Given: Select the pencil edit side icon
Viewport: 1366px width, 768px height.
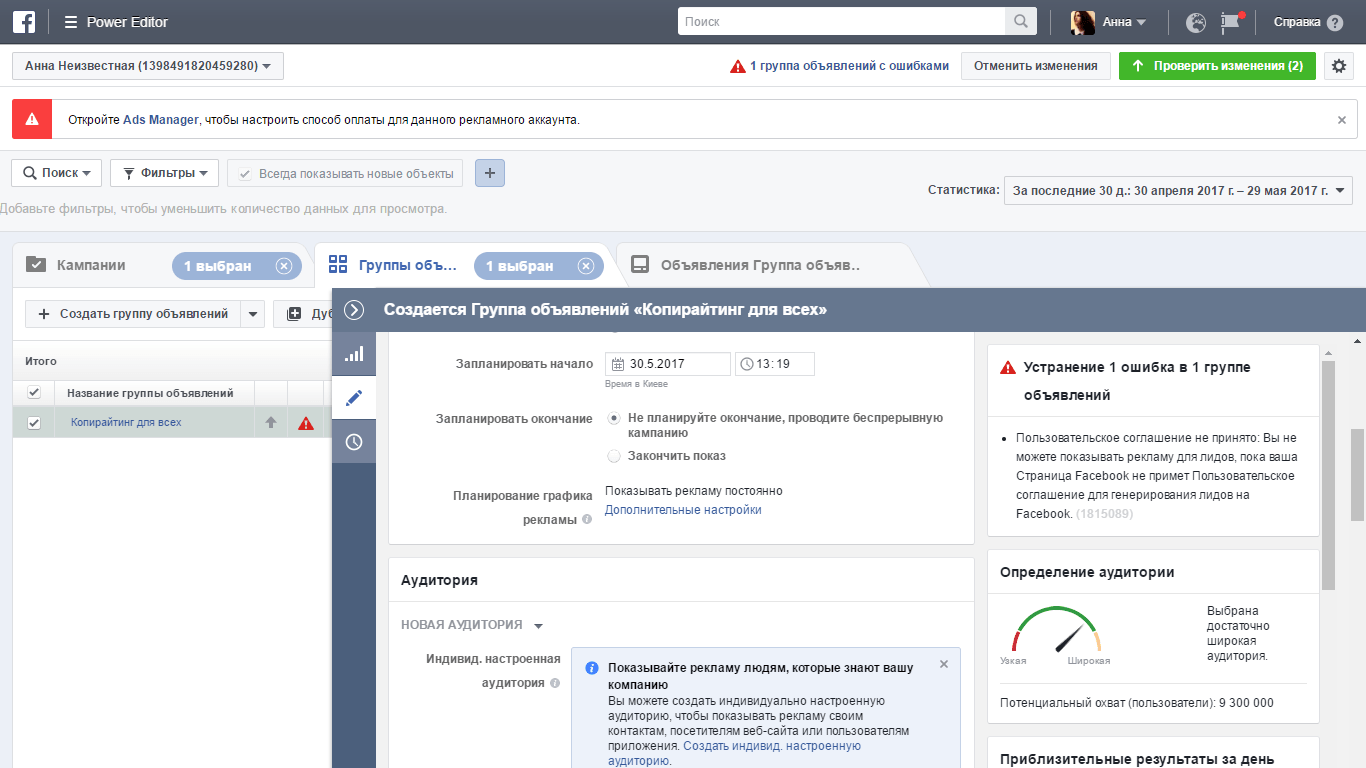Looking at the screenshot, I should pyautogui.click(x=354, y=398).
